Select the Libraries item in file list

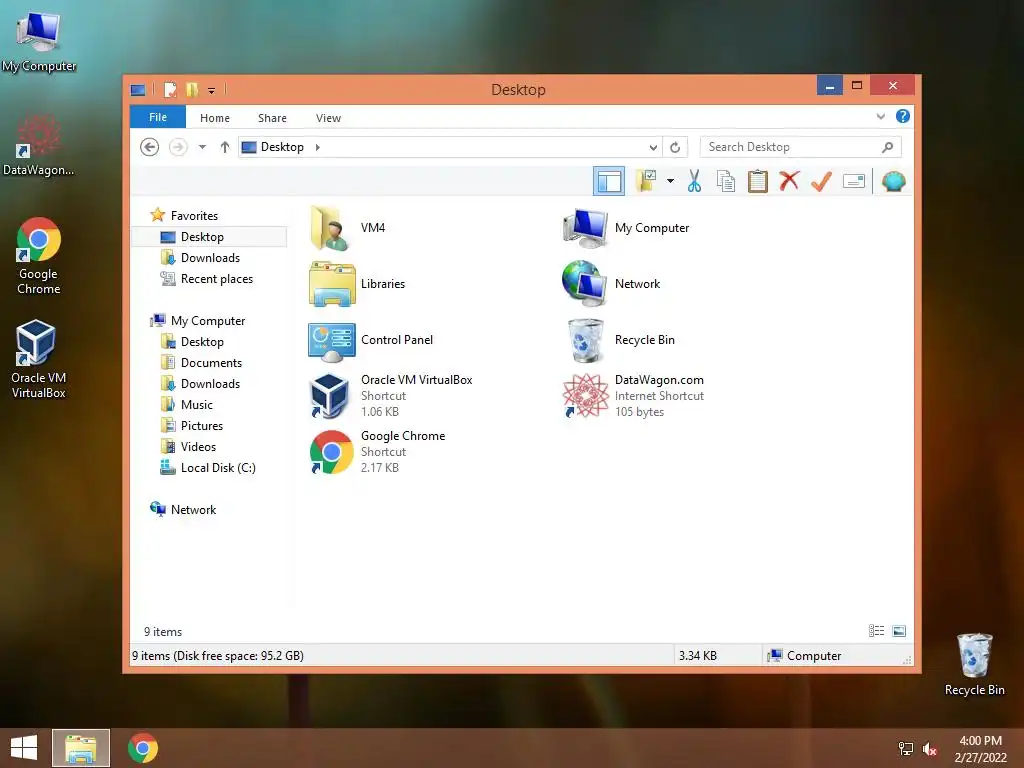point(357,283)
